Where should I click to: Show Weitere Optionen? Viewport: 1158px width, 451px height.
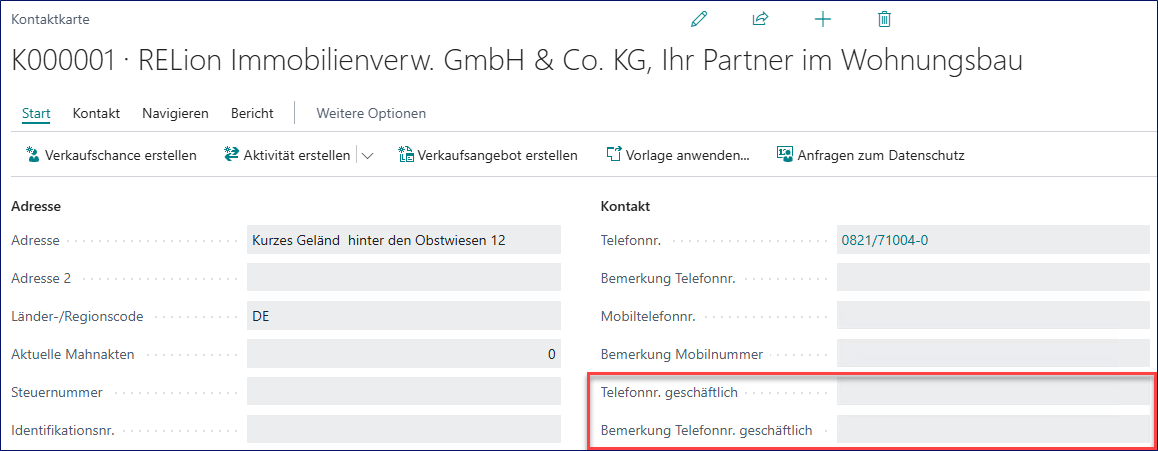pyautogui.click(x=371, y=113)
